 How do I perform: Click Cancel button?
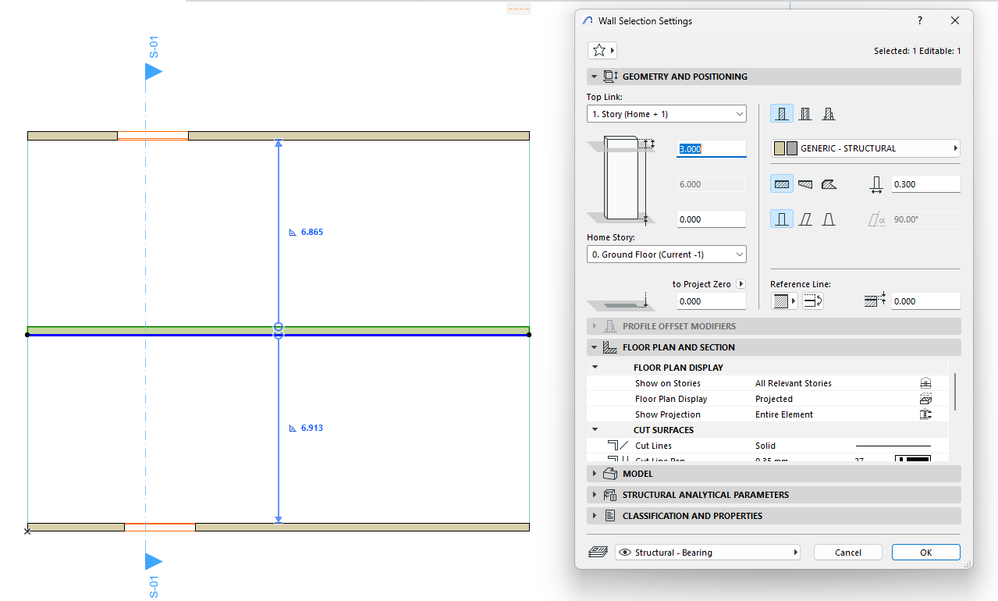click(x=848, y=553)
